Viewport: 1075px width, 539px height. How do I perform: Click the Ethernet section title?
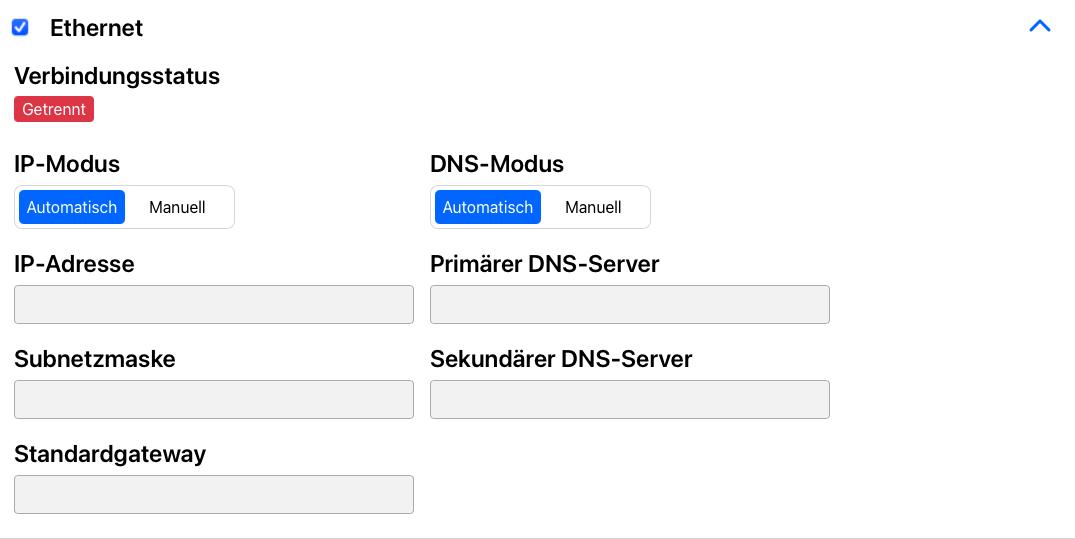click(97, 28)
